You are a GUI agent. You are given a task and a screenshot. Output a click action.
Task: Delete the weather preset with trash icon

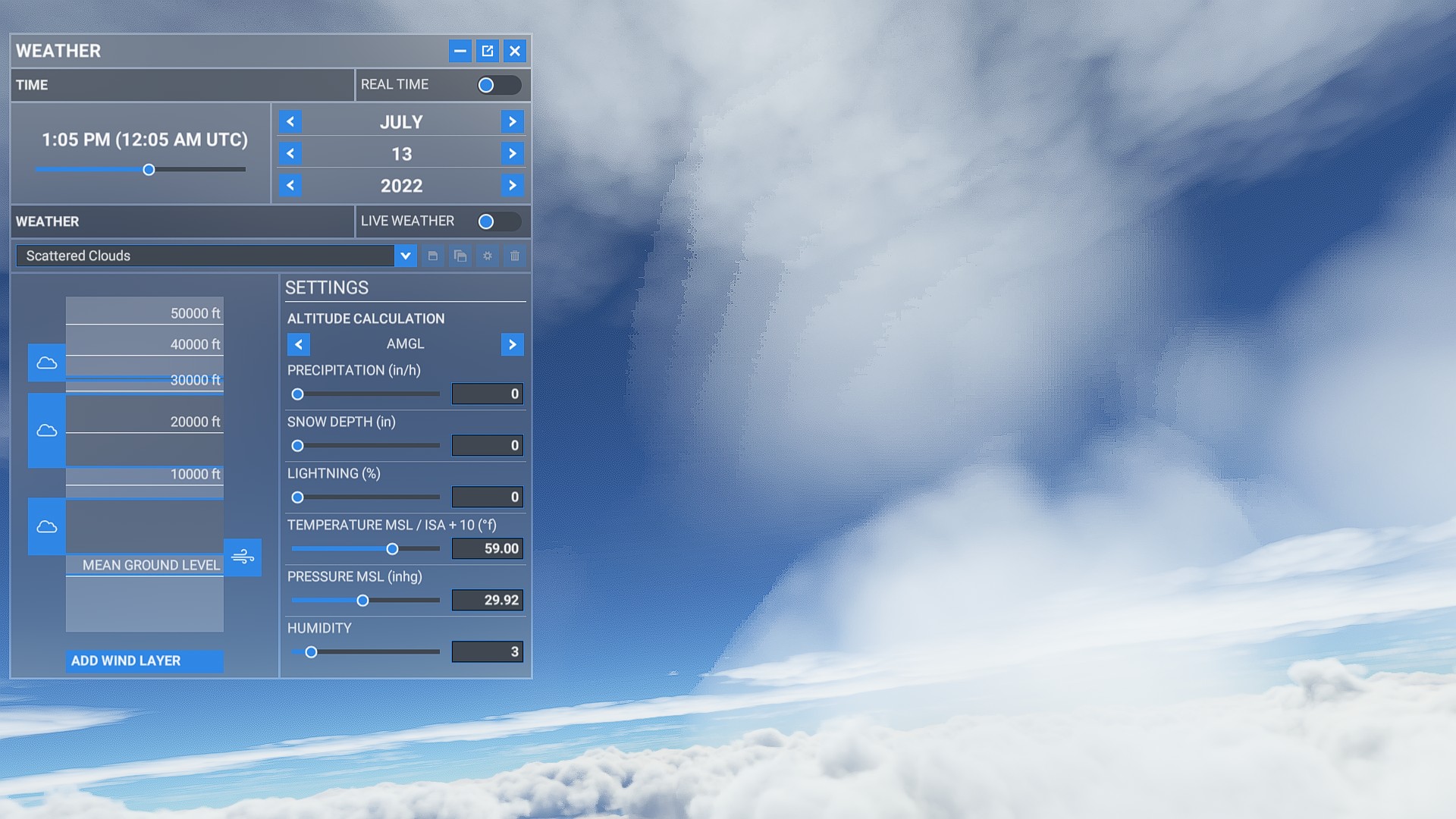point(514,256)
